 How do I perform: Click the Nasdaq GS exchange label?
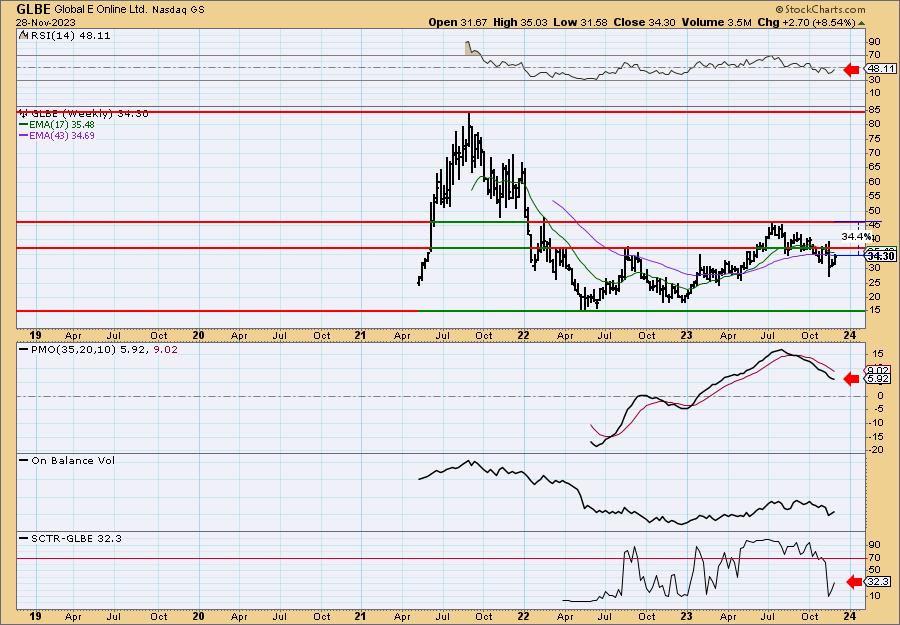click(x=179, y=10)
